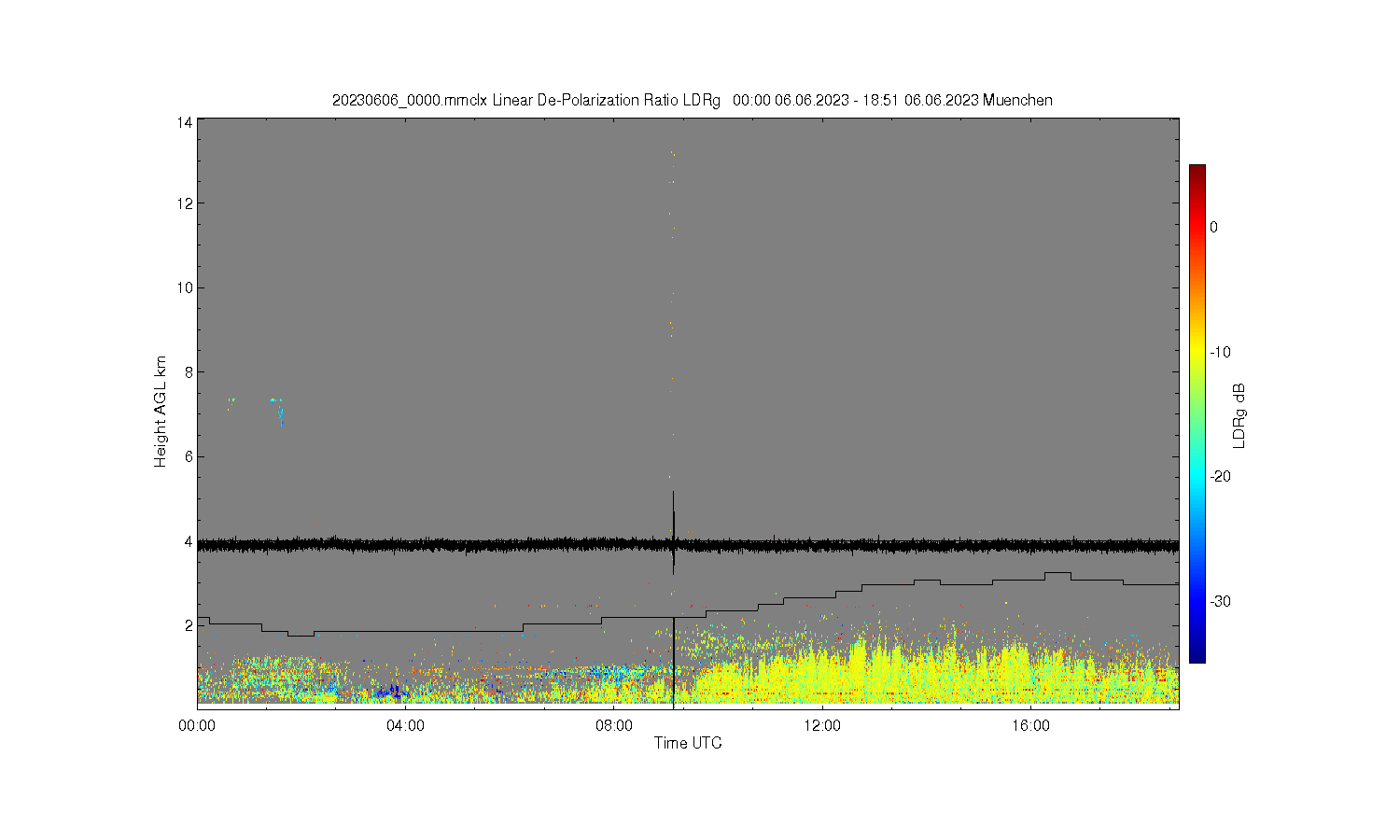
Task: Click the thick black noisy line at 4 km
Action: 688,545
